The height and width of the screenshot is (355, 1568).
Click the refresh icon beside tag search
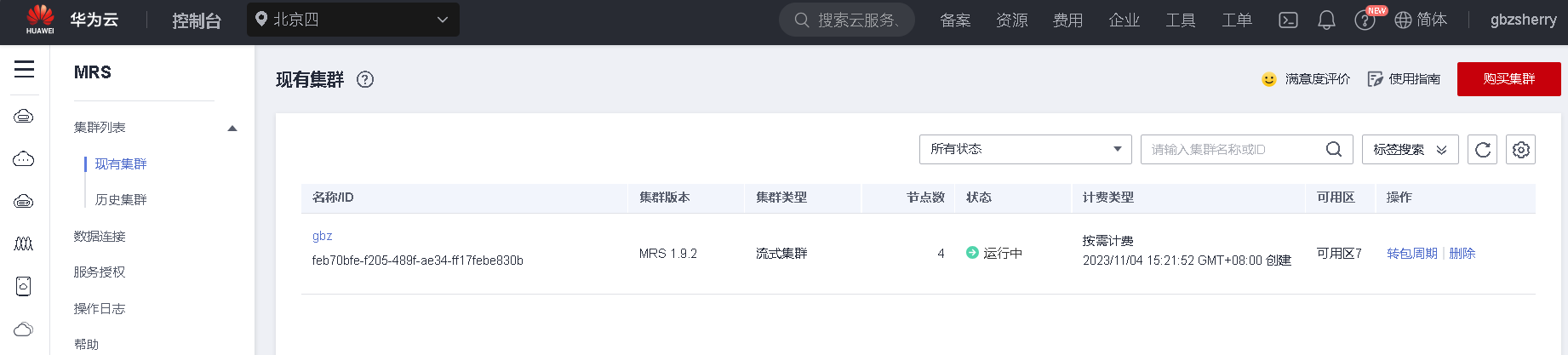pos(1482,150)
